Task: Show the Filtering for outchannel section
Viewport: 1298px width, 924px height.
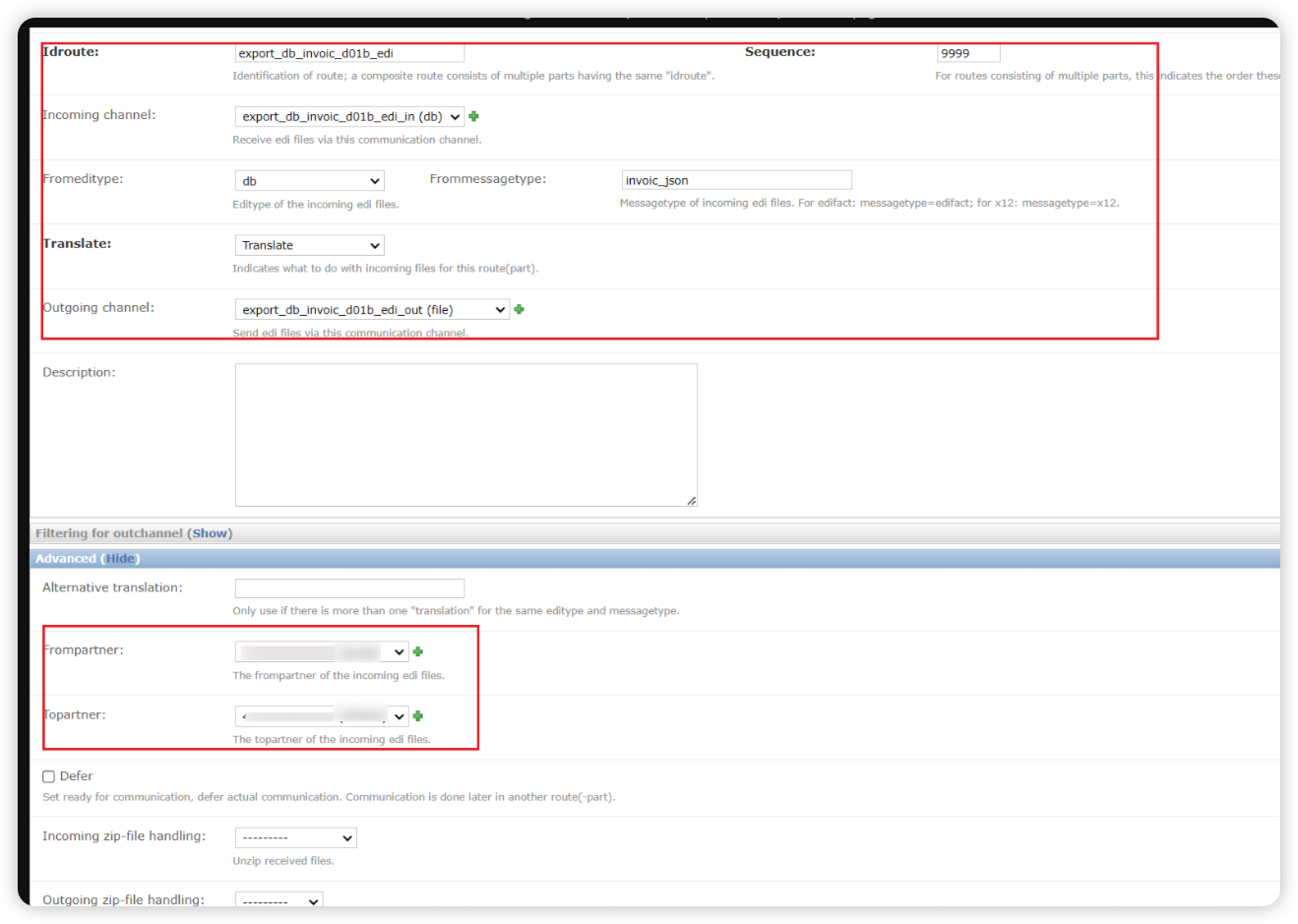Action: (210, 533)
